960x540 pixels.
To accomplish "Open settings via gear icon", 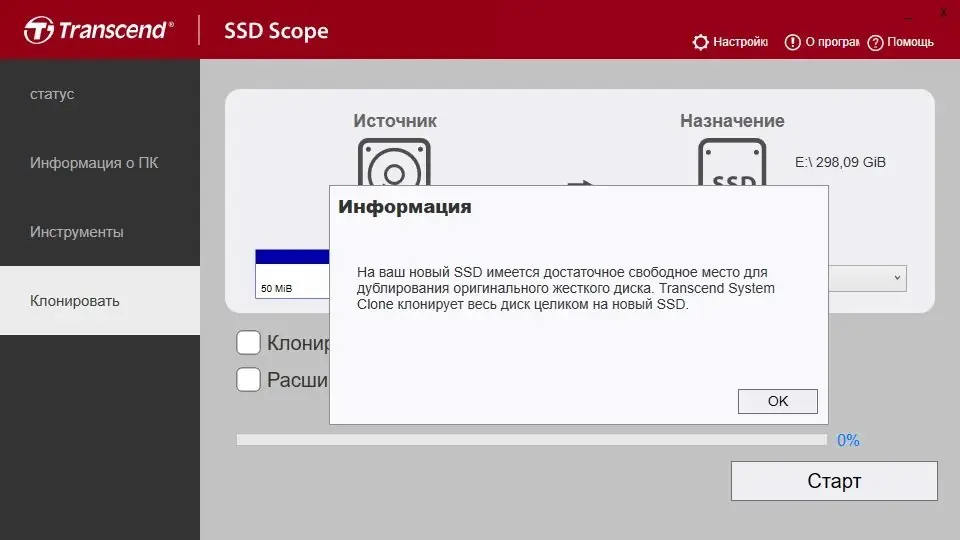I will [x=700, y=42].
